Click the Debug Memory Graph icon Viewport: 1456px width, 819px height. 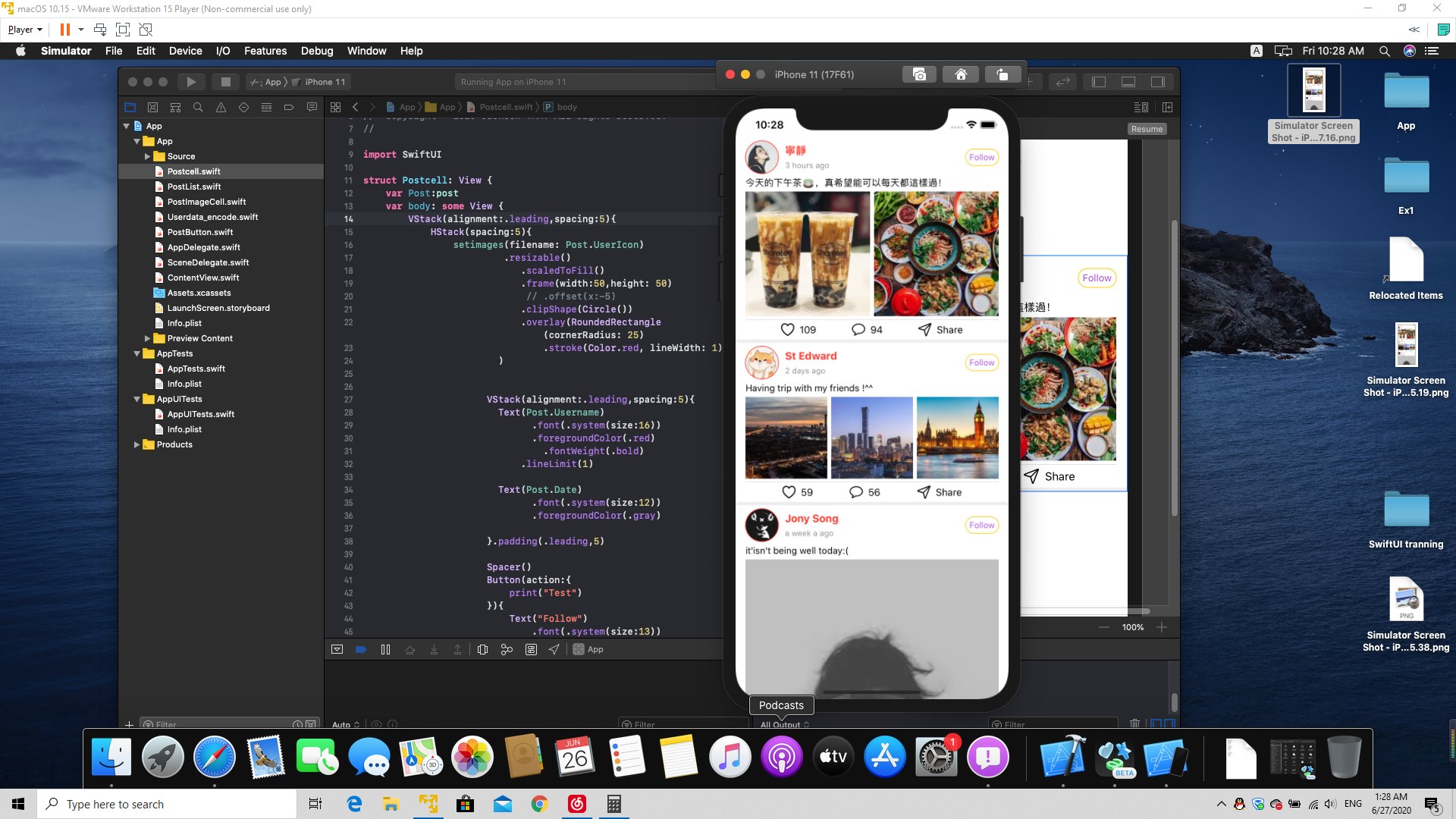point(507,650)
